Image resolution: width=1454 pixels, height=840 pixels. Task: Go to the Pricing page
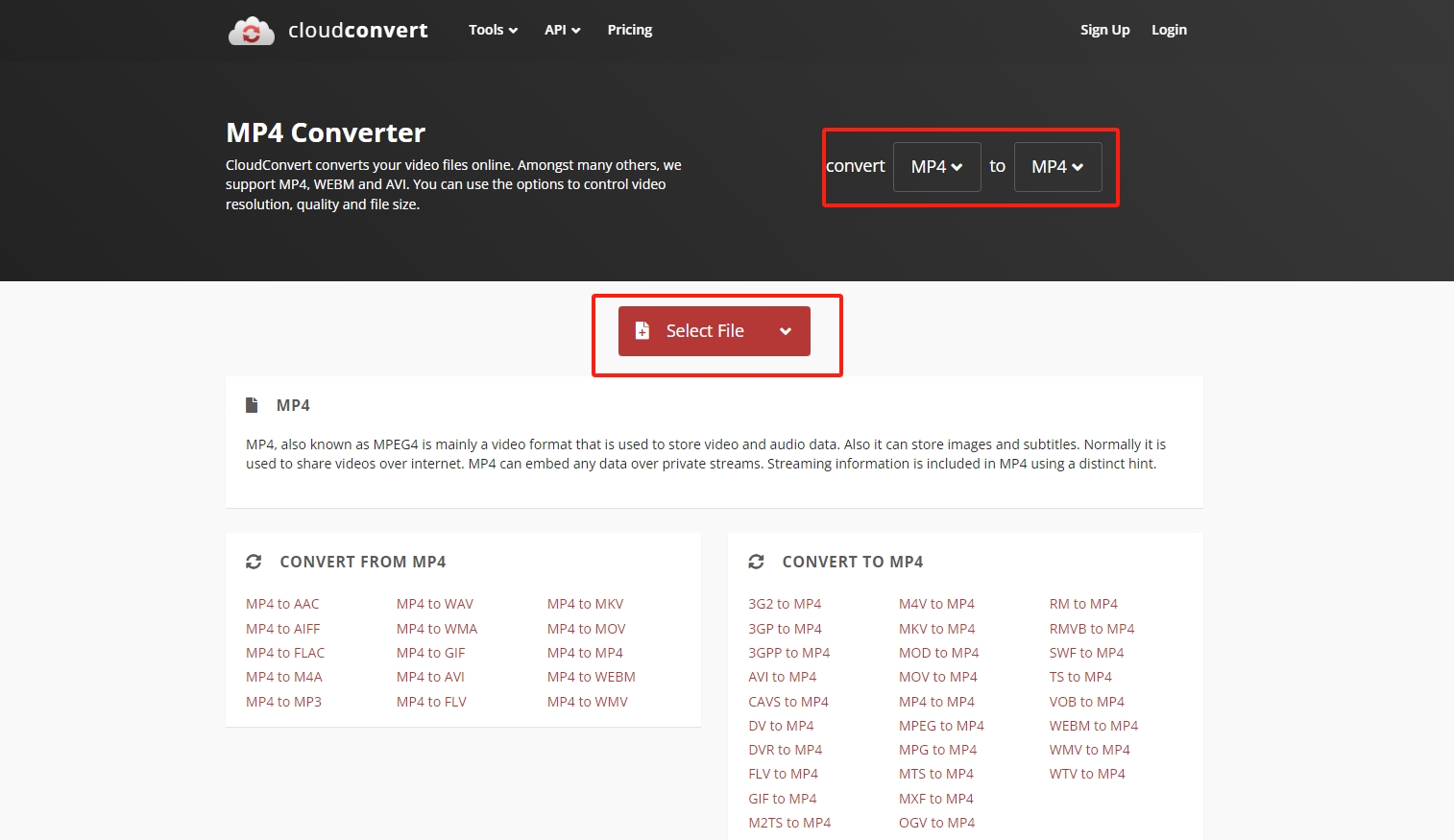tap(630, 30)
